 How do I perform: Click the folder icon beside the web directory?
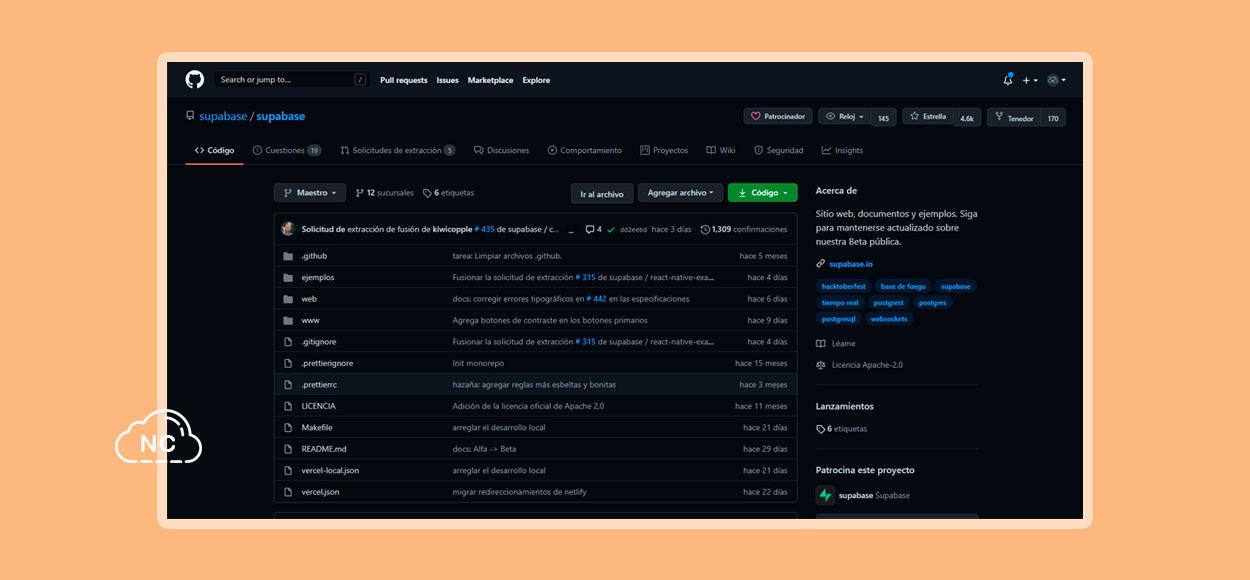click(x=288, y=299)
